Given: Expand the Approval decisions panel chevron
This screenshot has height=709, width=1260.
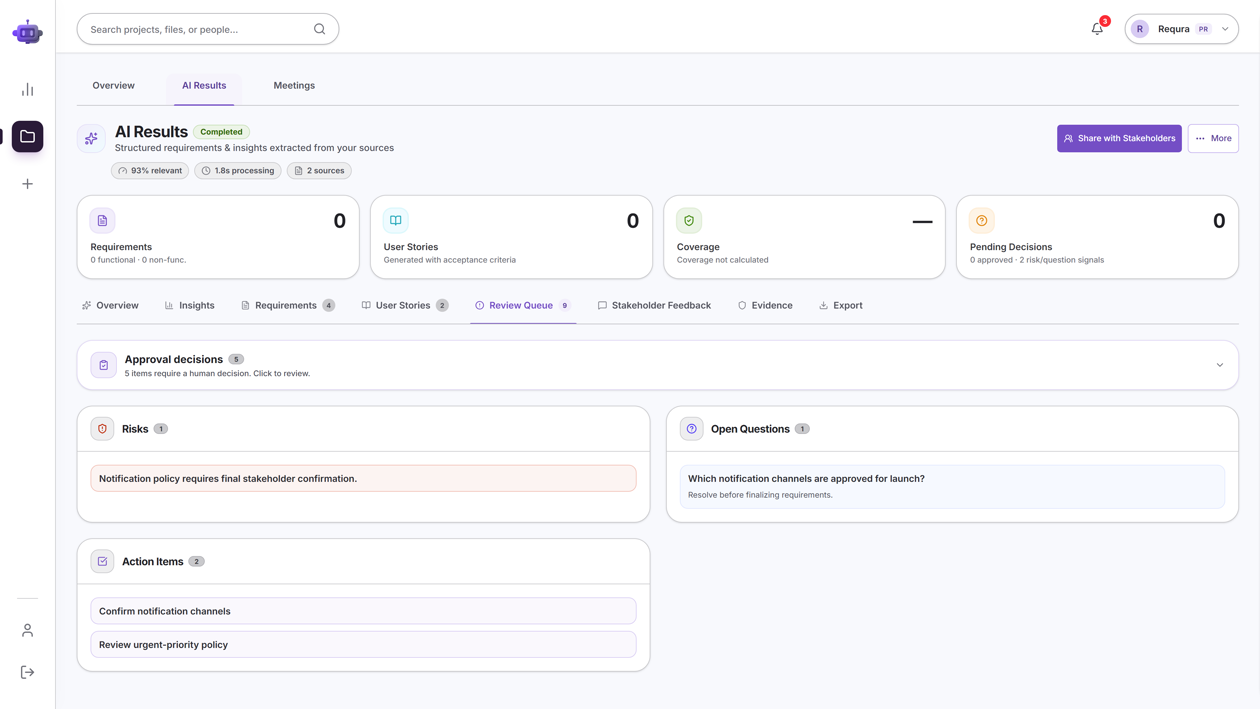Looking at the screenshot, I should click(x=1220, y=365).
